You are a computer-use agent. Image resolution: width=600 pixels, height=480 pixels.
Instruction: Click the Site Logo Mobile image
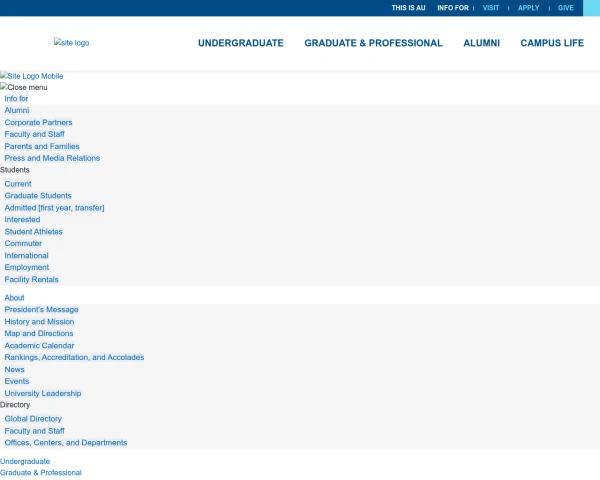32,76
